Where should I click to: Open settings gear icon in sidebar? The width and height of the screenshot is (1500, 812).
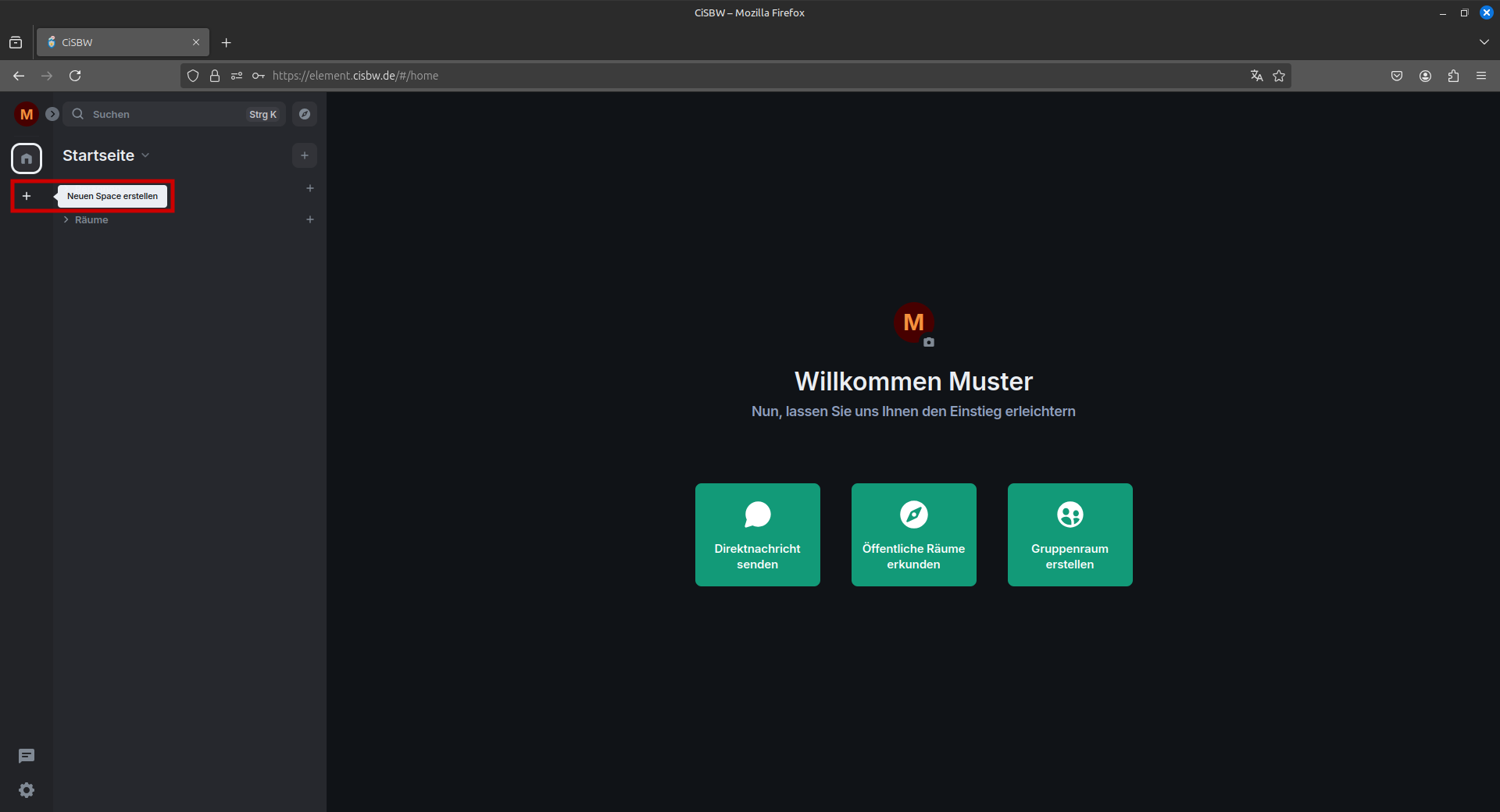(x=27, y=790)
